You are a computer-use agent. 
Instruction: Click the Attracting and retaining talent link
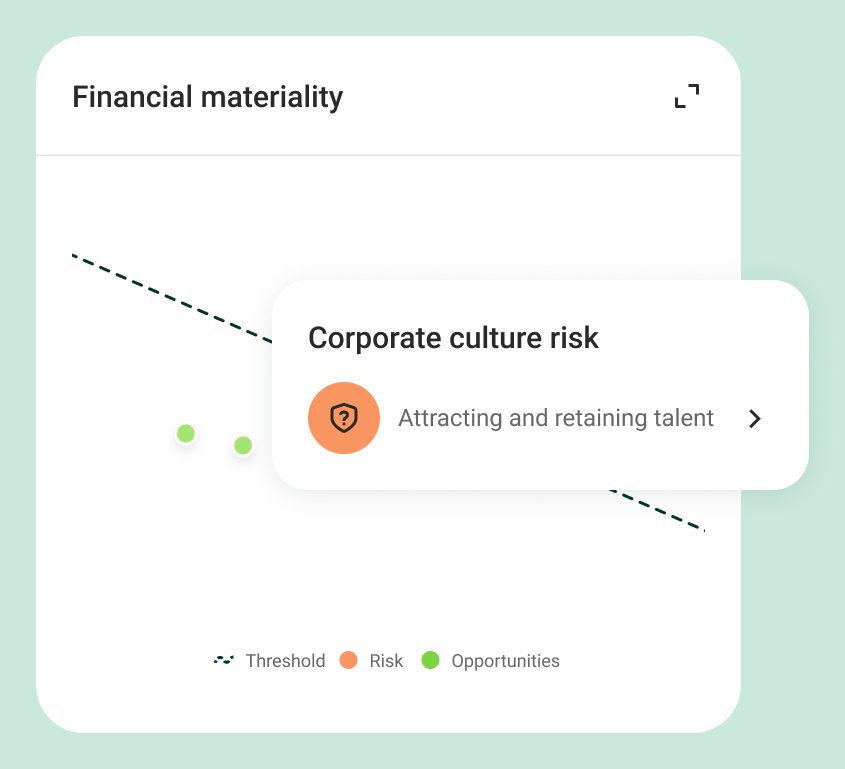tap(556, 418)
